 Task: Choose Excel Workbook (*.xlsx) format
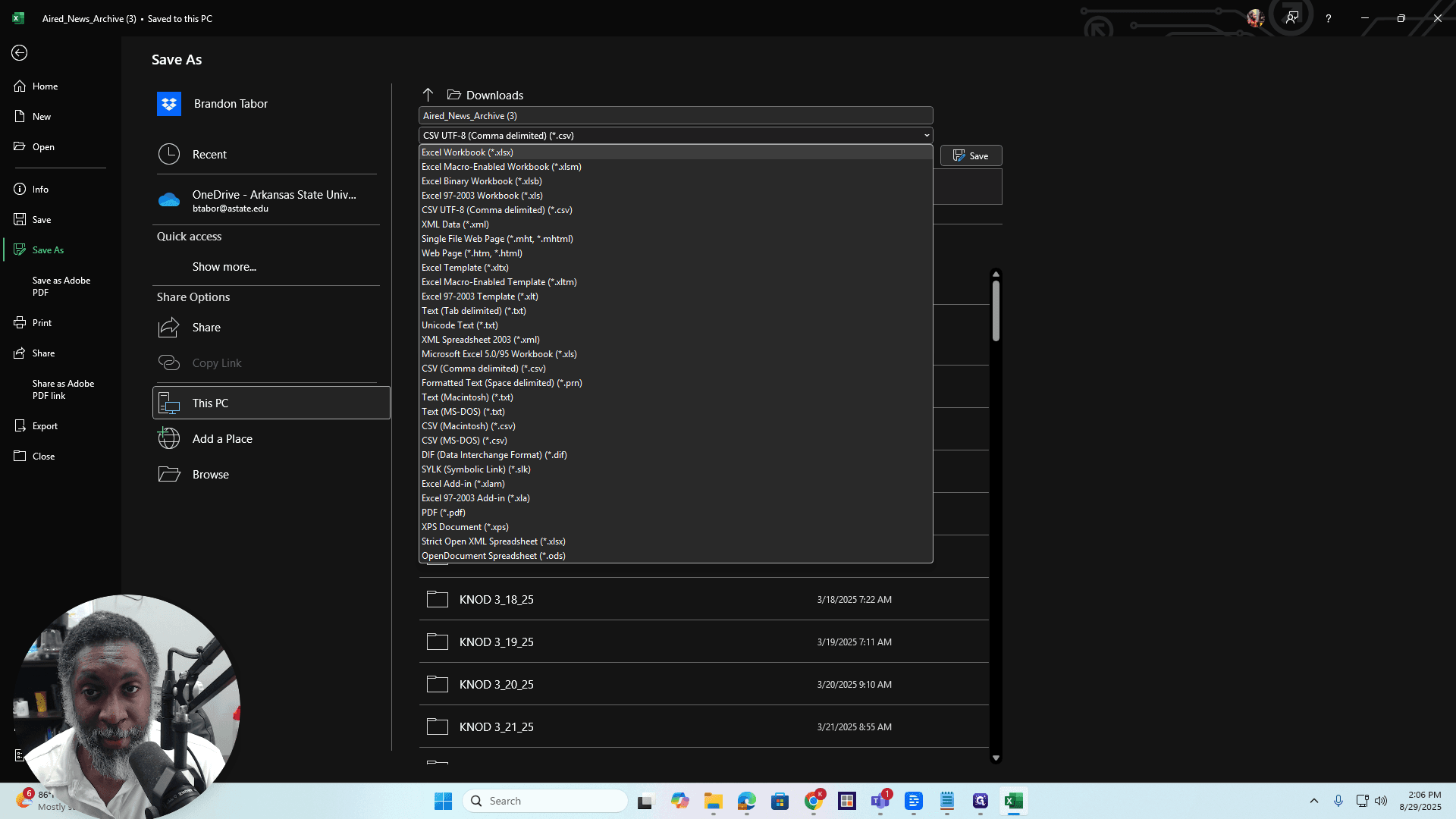676,152
